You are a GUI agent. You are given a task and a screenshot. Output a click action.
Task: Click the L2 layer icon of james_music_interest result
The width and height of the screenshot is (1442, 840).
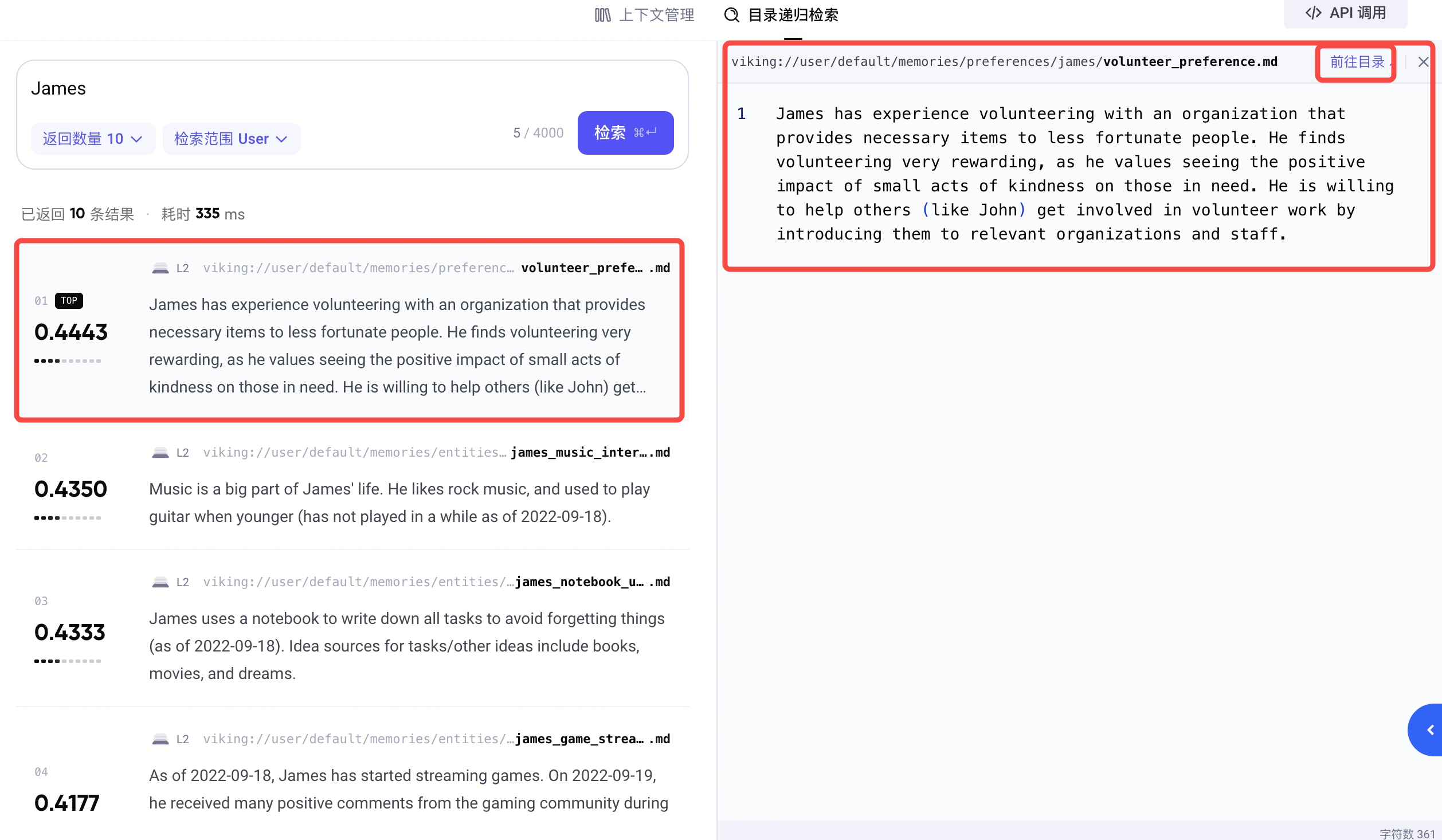point(160,452)
